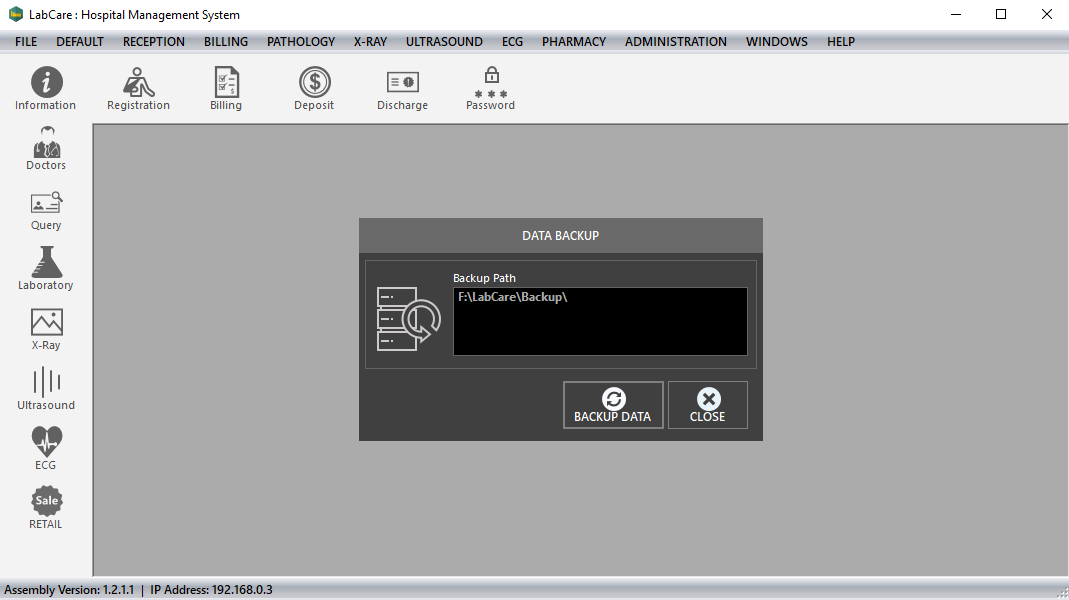Open the Laboratory flask icon
The width and height of the screenshot is (1069, 600).
(46, 269)
